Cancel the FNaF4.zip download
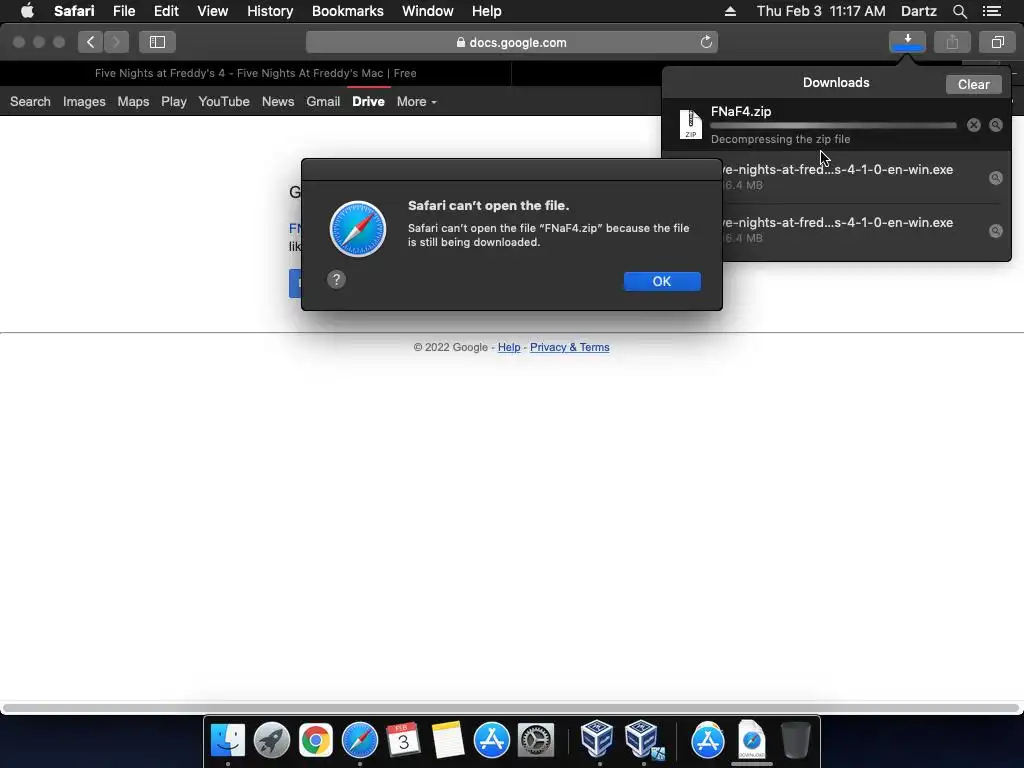 click(973, 125)
